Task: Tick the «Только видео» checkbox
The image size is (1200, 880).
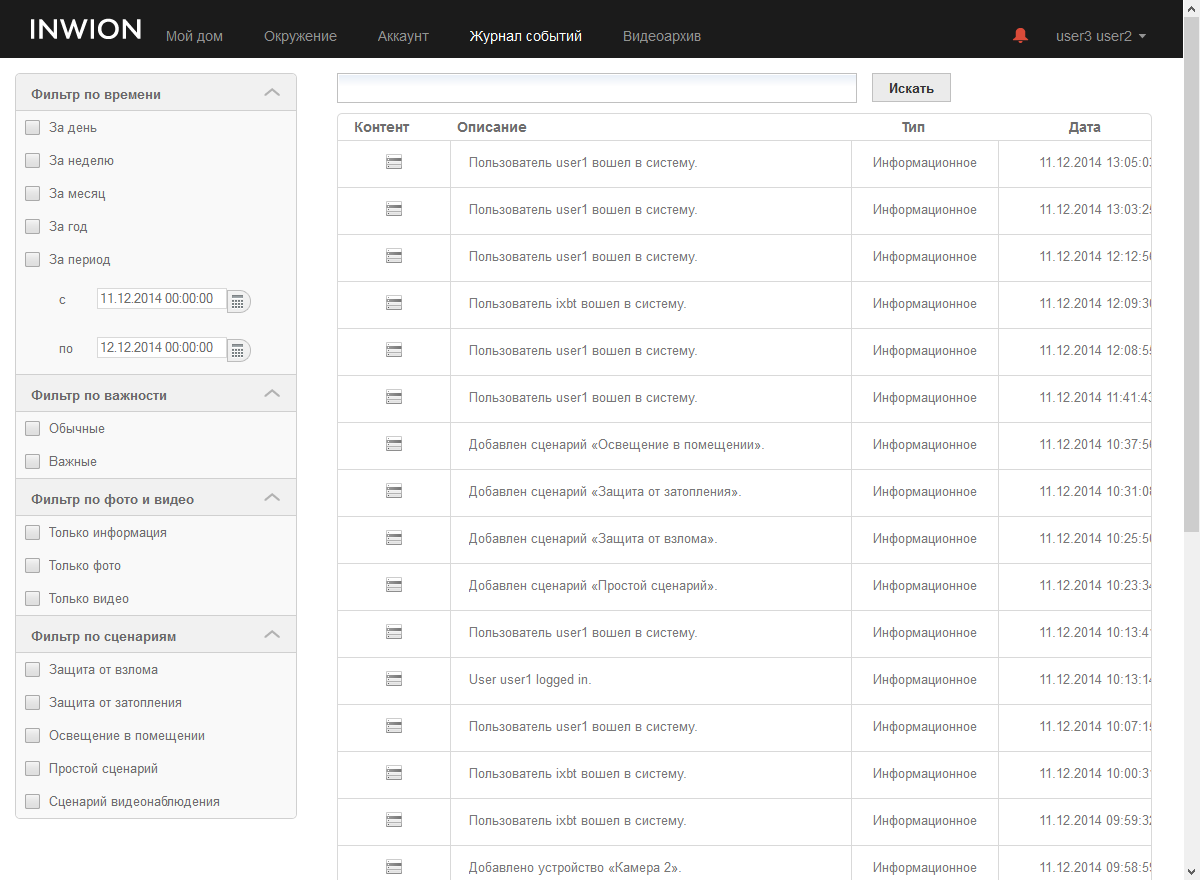Action: tap(33, 599)
